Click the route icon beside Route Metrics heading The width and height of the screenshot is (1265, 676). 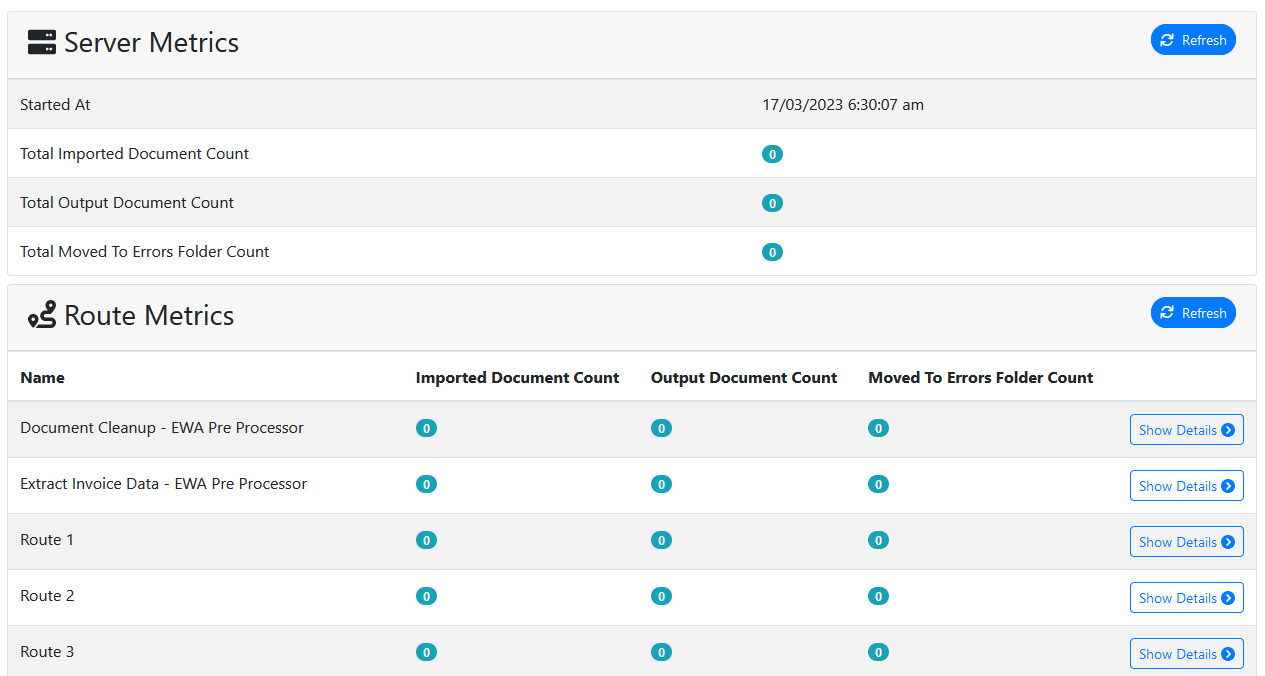(x=42, y=315)
